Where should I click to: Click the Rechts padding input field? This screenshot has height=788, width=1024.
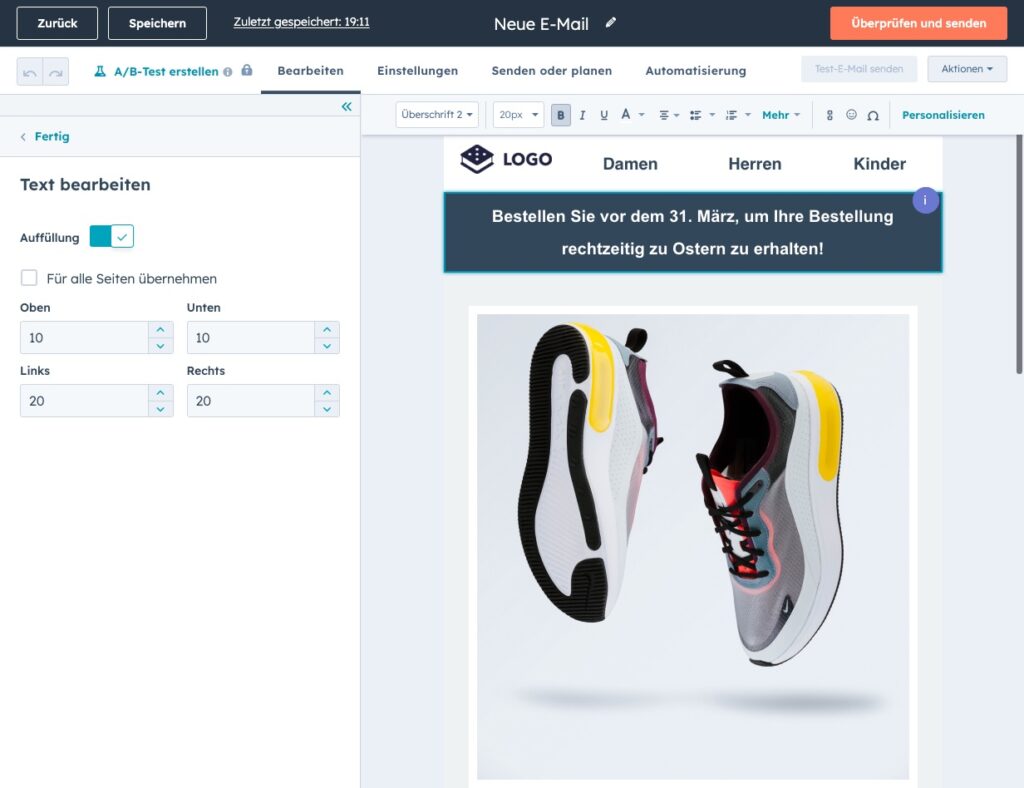coord(251,401)
